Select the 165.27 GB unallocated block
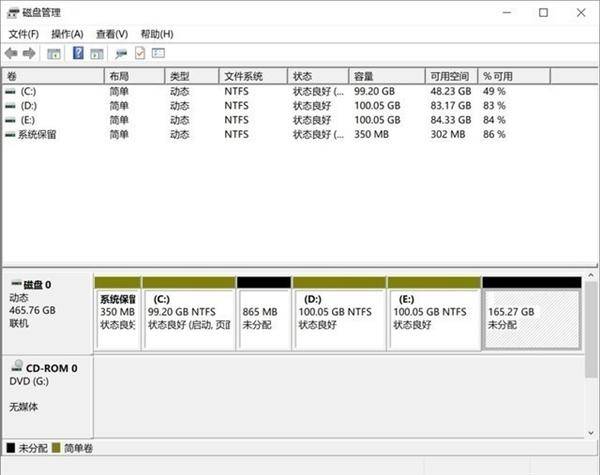The height and width of the screenshot is (475, 600). [x=532, y=314]
